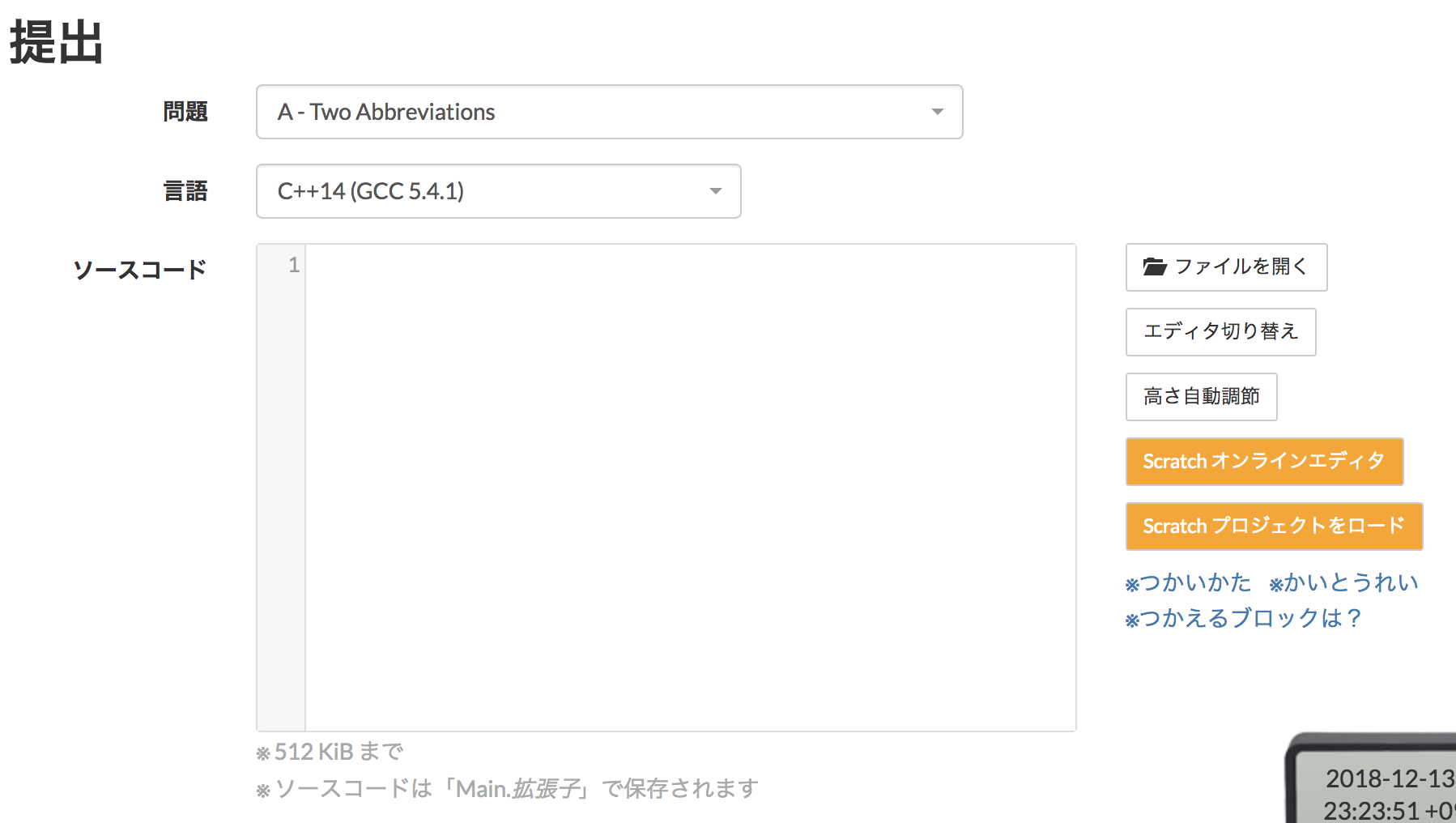Select the problem titled A - Two Abbreviations
The height and width of the screenshot is (823, 1456).
(x=387, y=112)
